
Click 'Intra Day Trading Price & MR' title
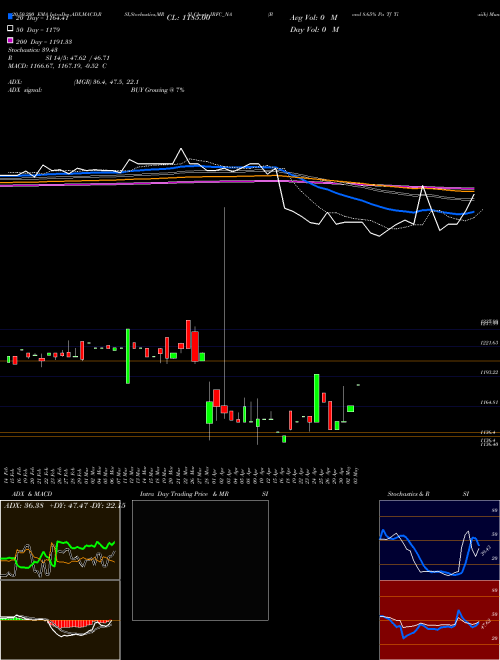(184, 494)
